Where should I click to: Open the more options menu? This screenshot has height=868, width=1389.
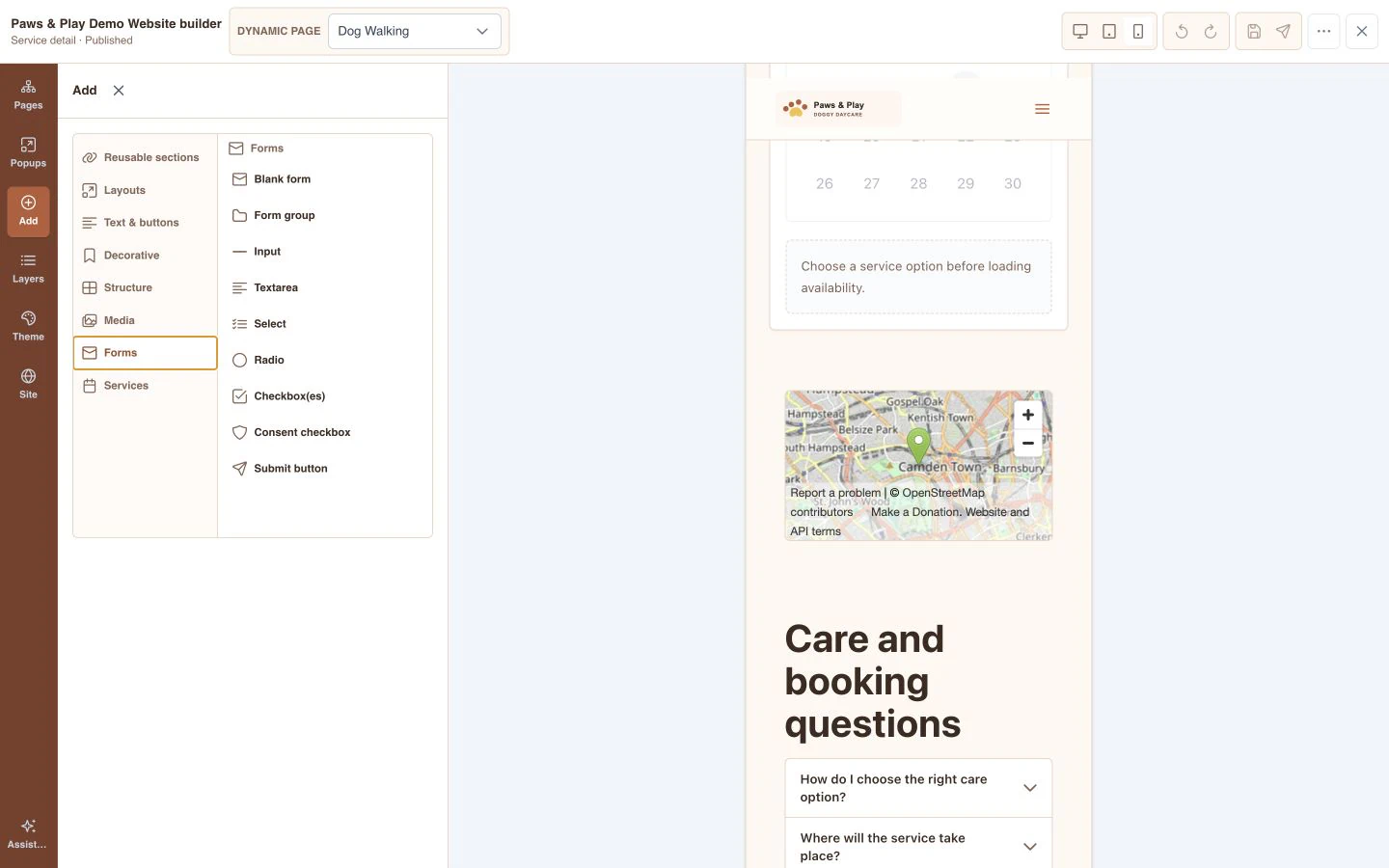1323,32
